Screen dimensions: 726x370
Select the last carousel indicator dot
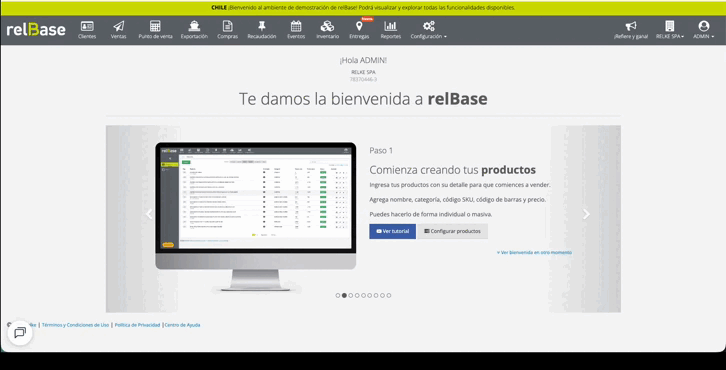point(389,295)
